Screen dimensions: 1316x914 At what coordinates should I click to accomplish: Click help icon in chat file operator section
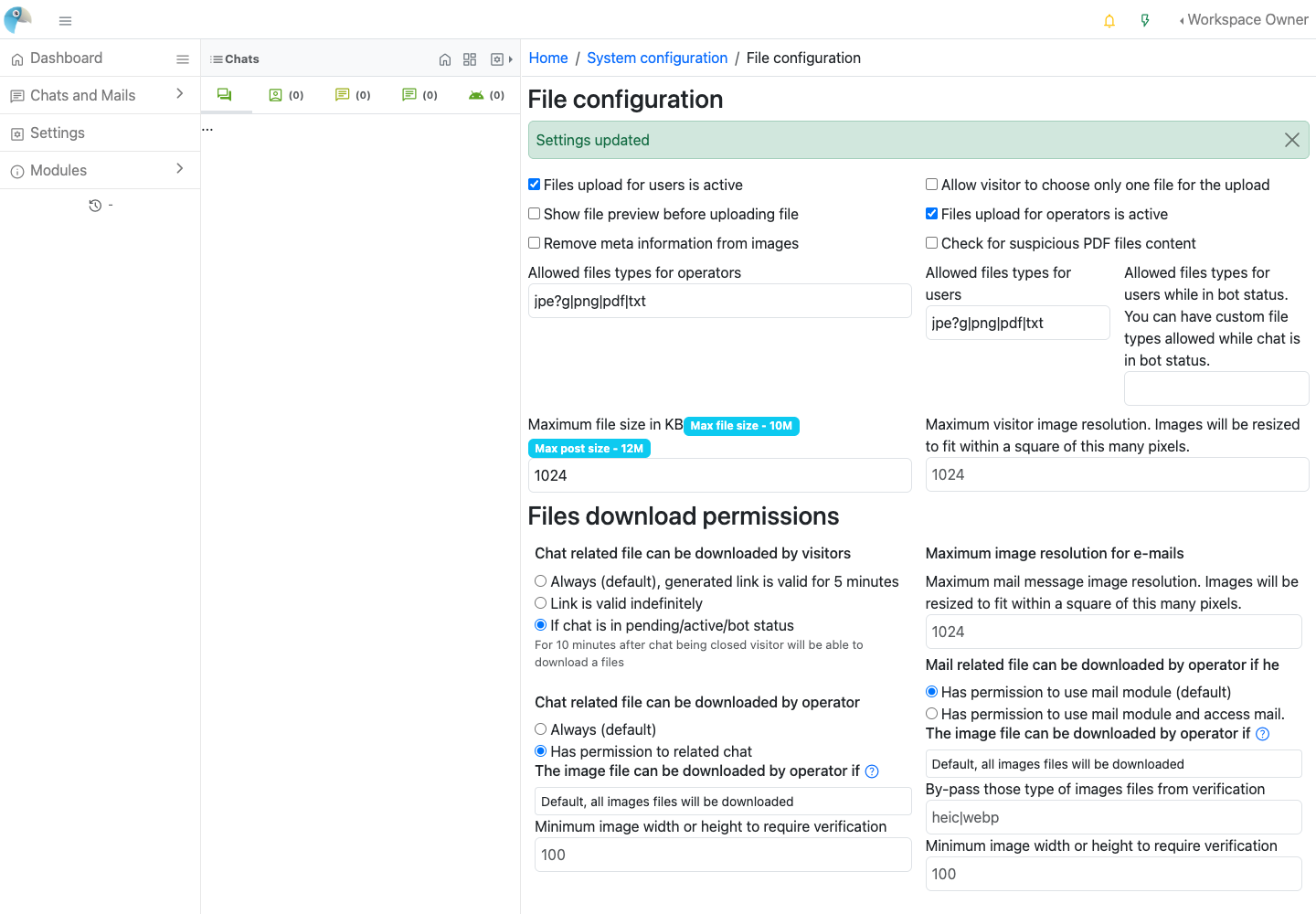[872, 771]
